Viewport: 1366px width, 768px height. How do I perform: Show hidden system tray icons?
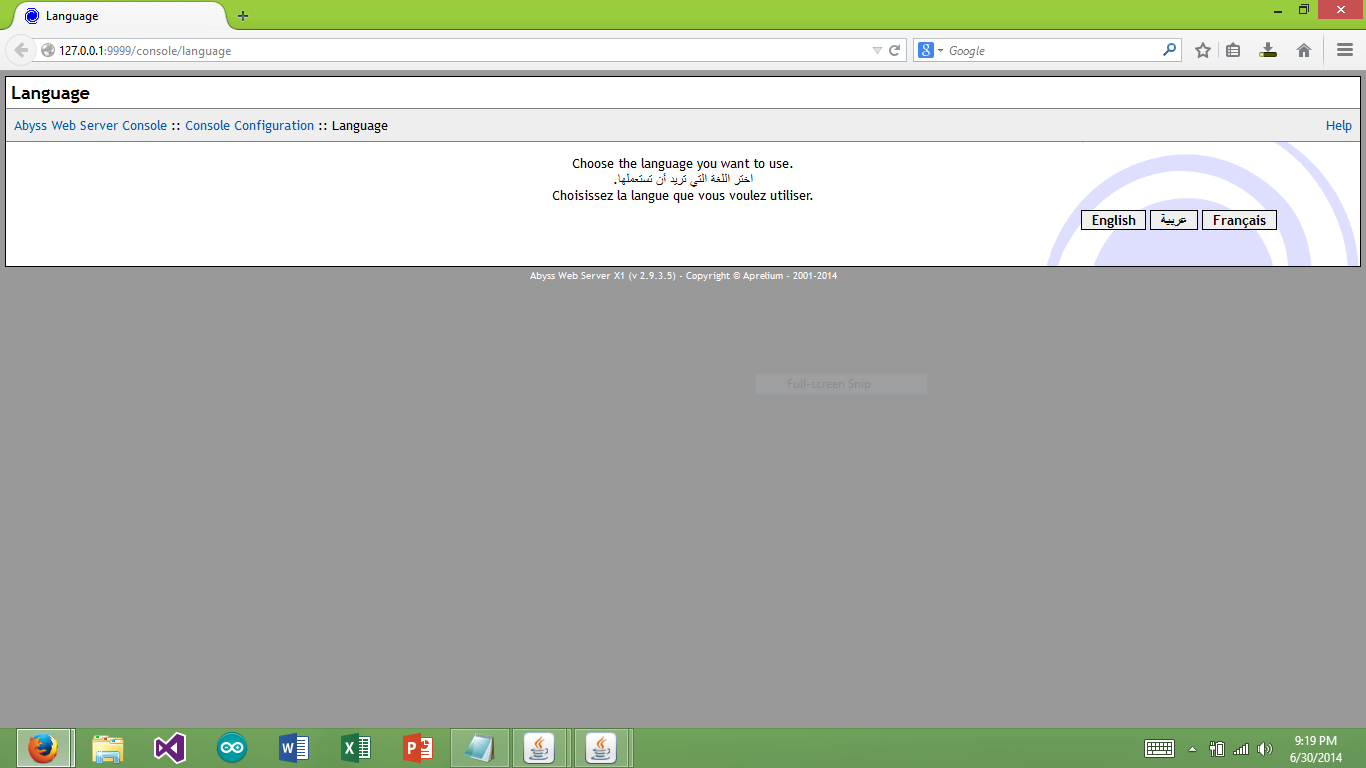(1191, 747)
